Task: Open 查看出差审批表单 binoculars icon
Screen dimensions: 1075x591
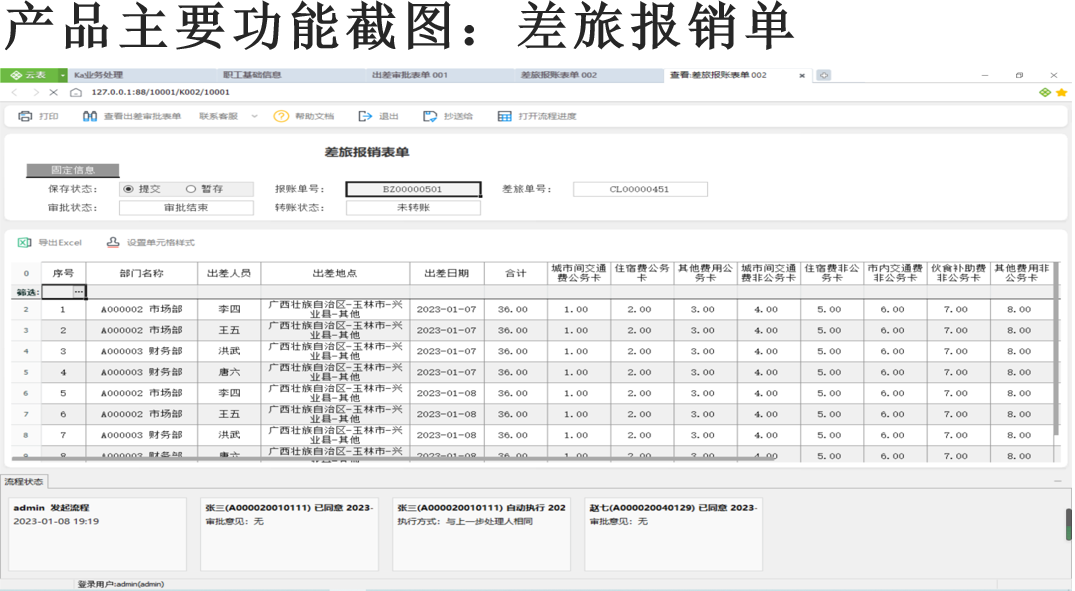Action: click(x=90, y=117)
